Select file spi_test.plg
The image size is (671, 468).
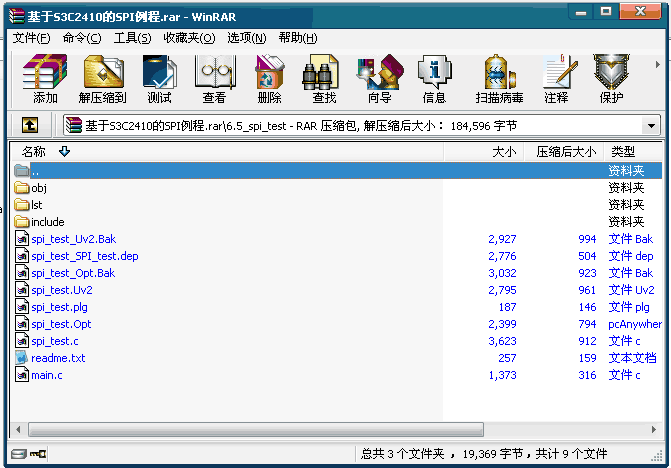pyautogui.click(x=59, y=307)
